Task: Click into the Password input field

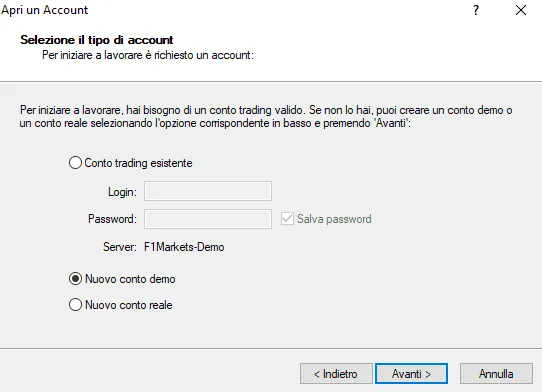Action: point(208,219)
